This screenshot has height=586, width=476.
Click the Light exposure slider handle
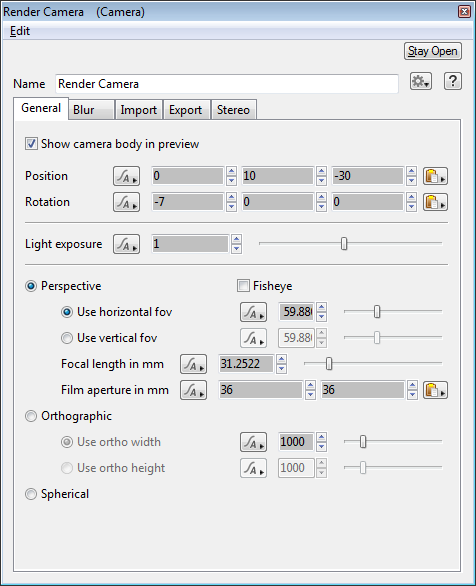[344, 244]
